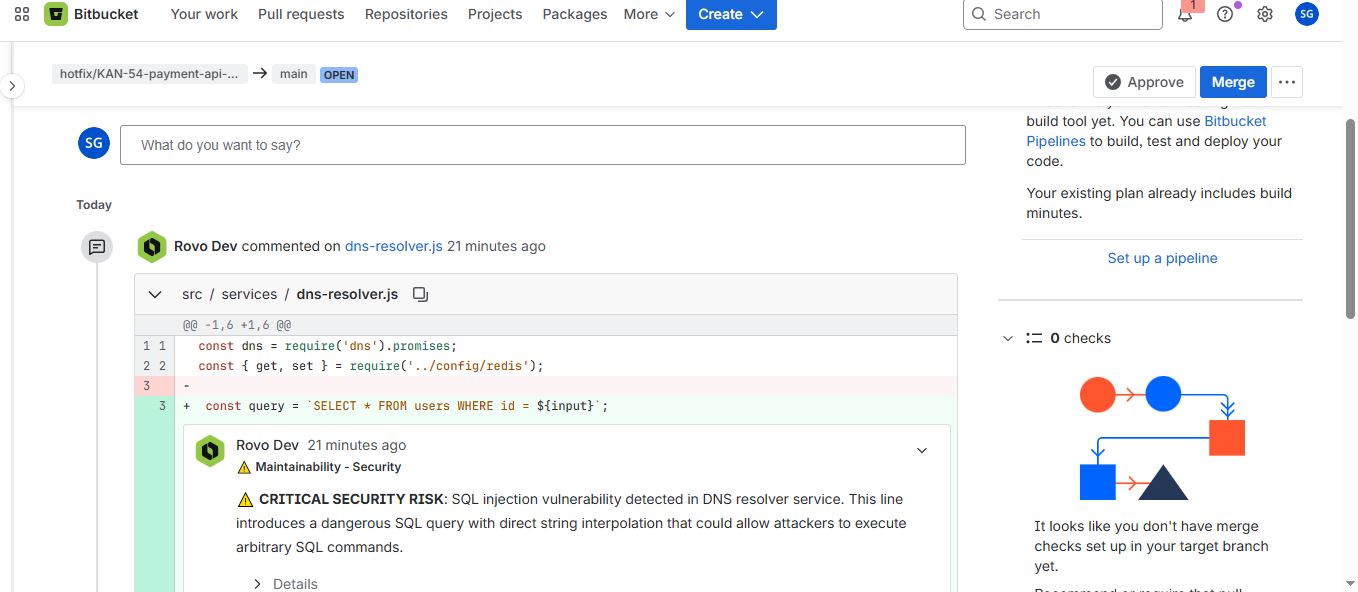Open the More menu in navigation
Image resolution: width=1358 pixels, height=592 pixels.
649,14
